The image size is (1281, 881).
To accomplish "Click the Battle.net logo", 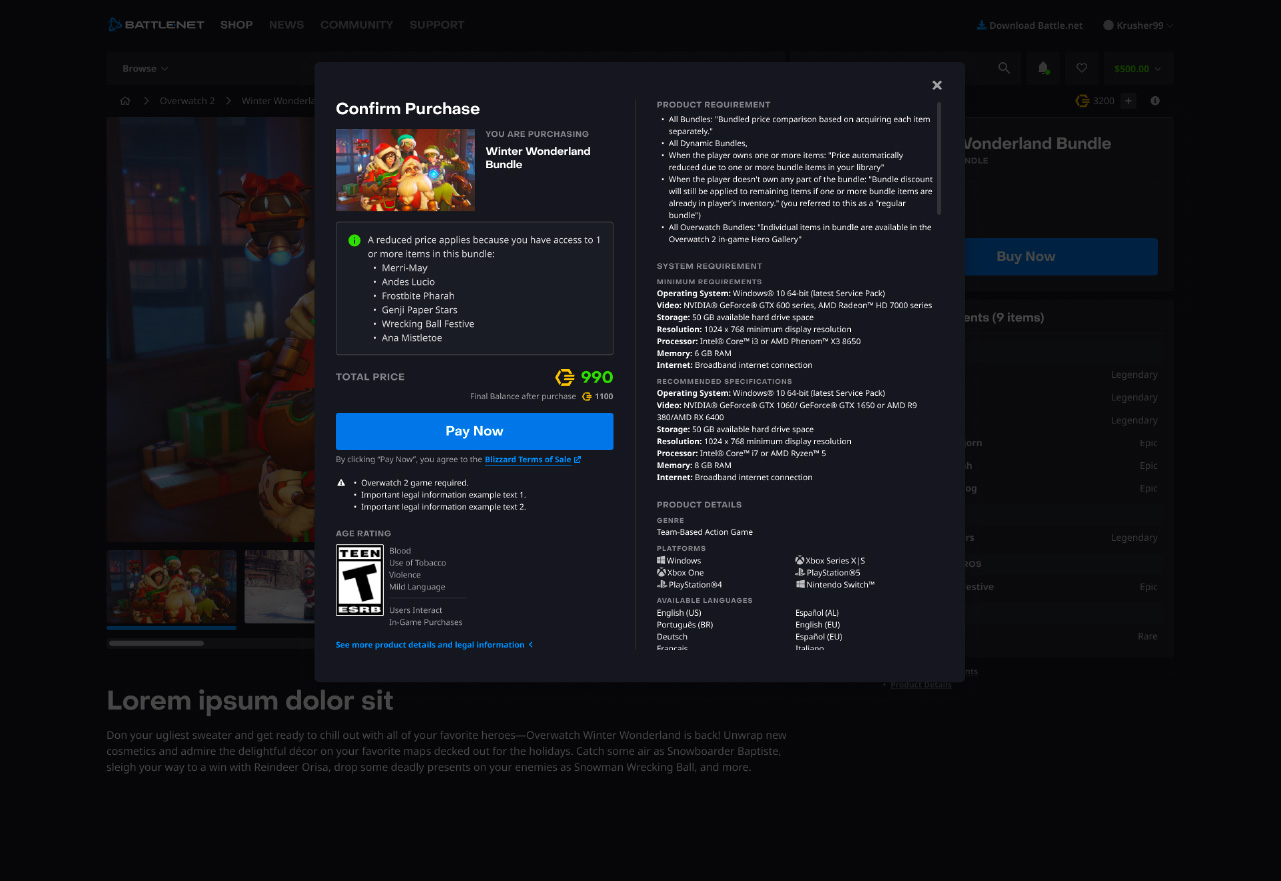I will click(x=157, y=25).
